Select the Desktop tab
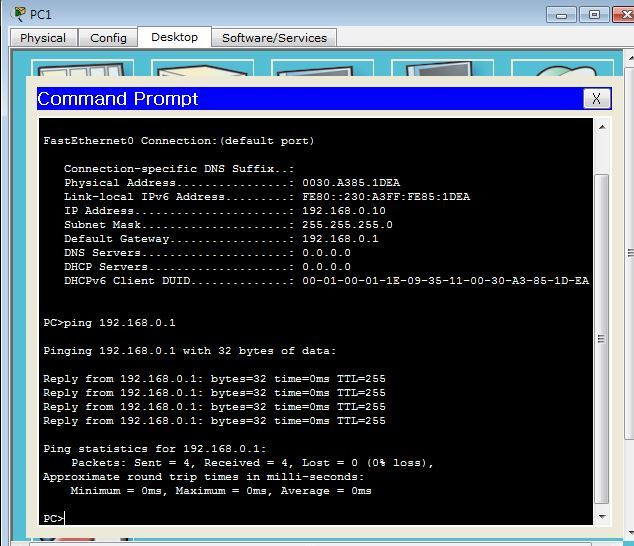 click(x=174, y=37)
